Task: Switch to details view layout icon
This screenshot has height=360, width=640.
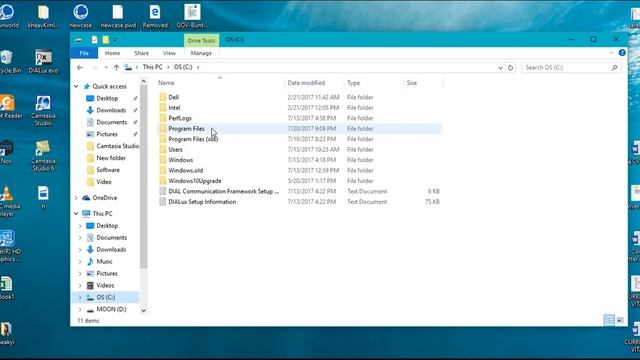Action: [x=609, y=320]
